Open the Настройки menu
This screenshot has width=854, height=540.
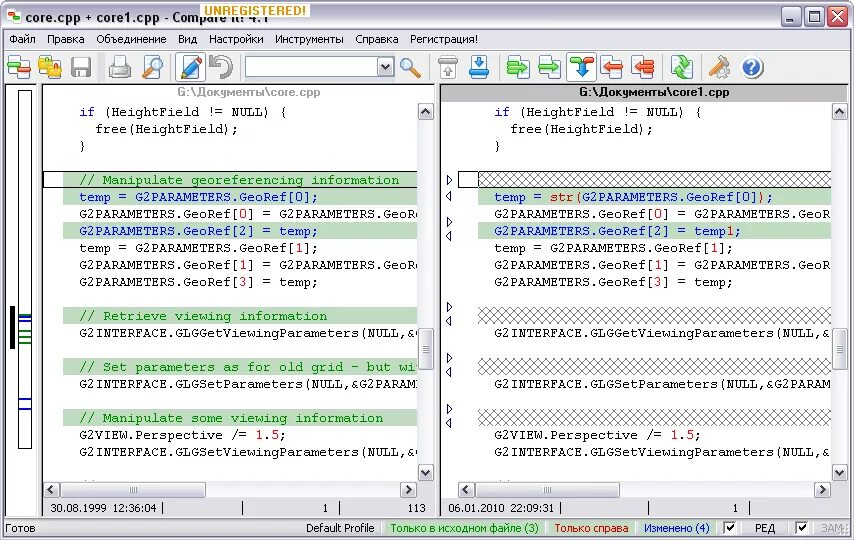pos(236,39)
